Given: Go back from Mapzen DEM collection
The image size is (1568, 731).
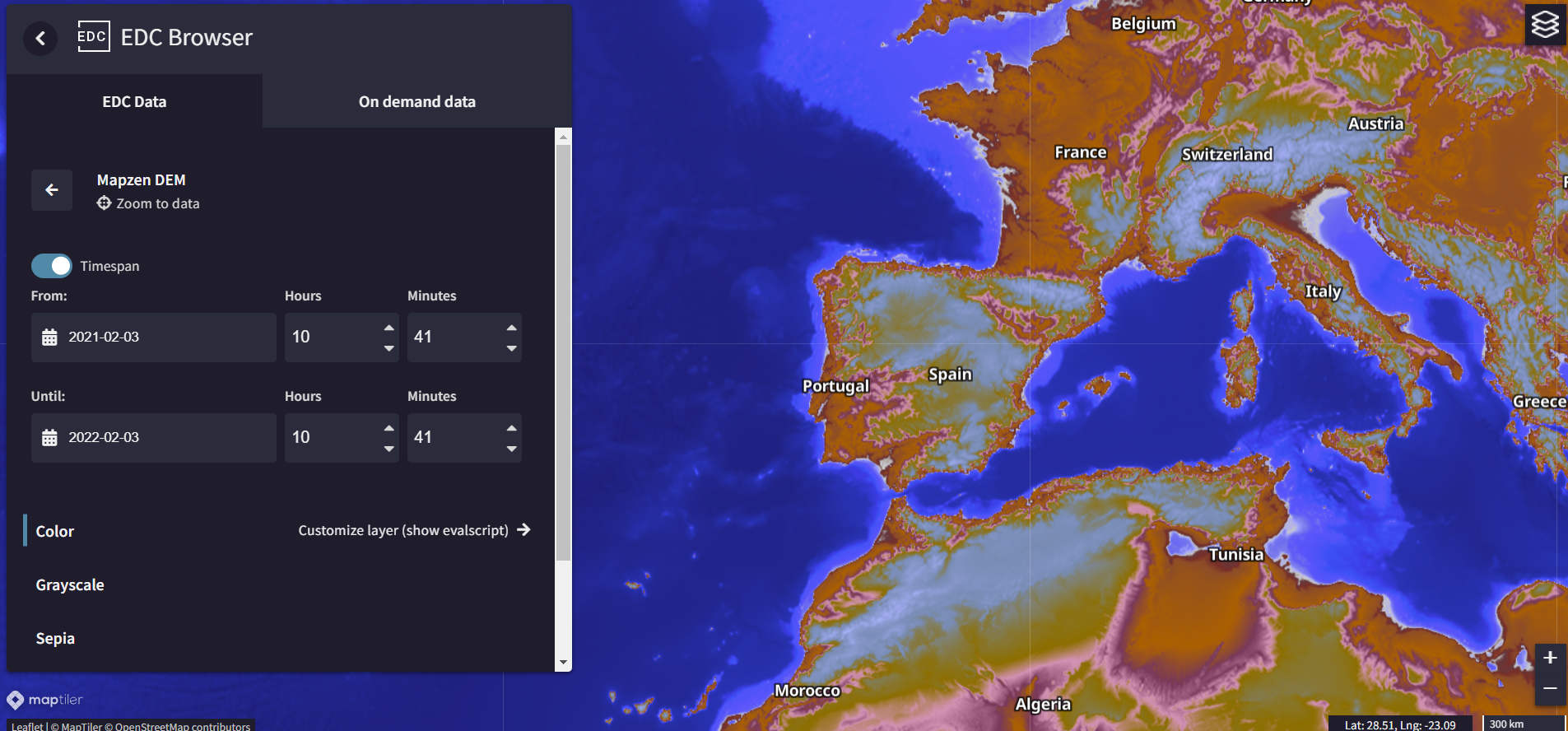Looking at the screenshot, I should tap(52, 190).
